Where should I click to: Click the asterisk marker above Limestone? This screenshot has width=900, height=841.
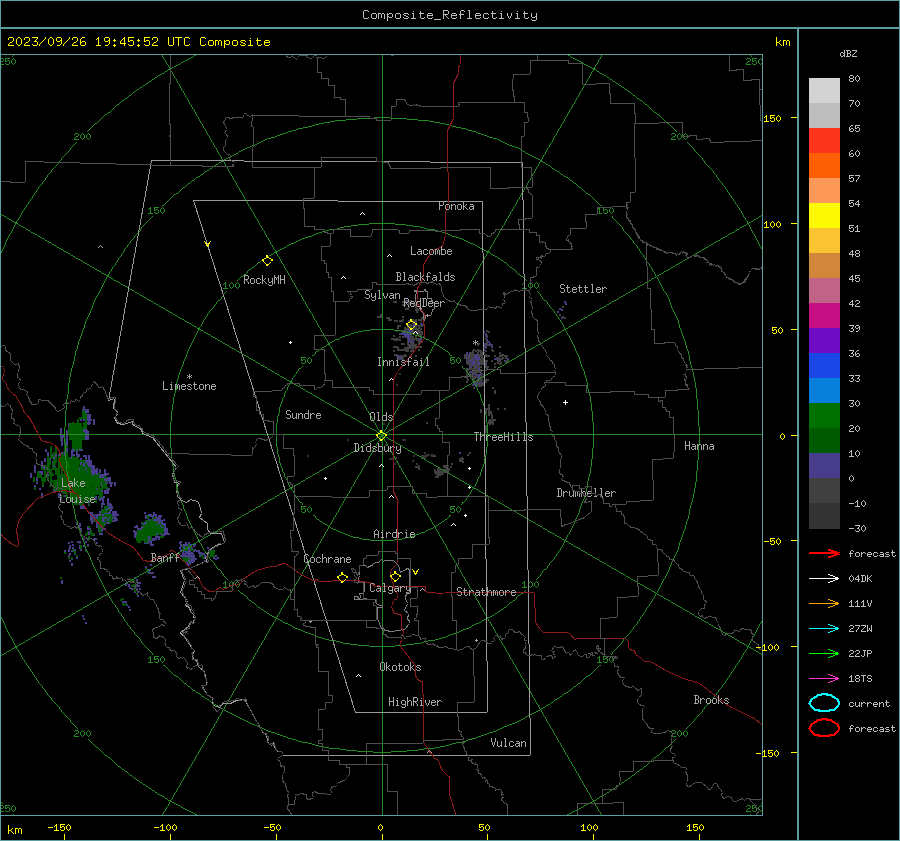(x=189, y=377)
